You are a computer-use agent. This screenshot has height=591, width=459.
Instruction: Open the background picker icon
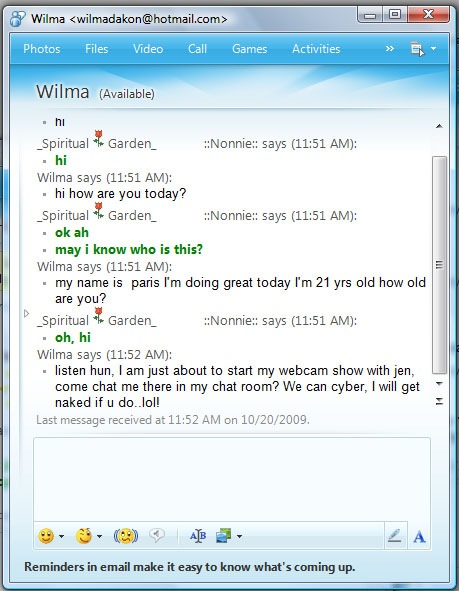(223, 536)
